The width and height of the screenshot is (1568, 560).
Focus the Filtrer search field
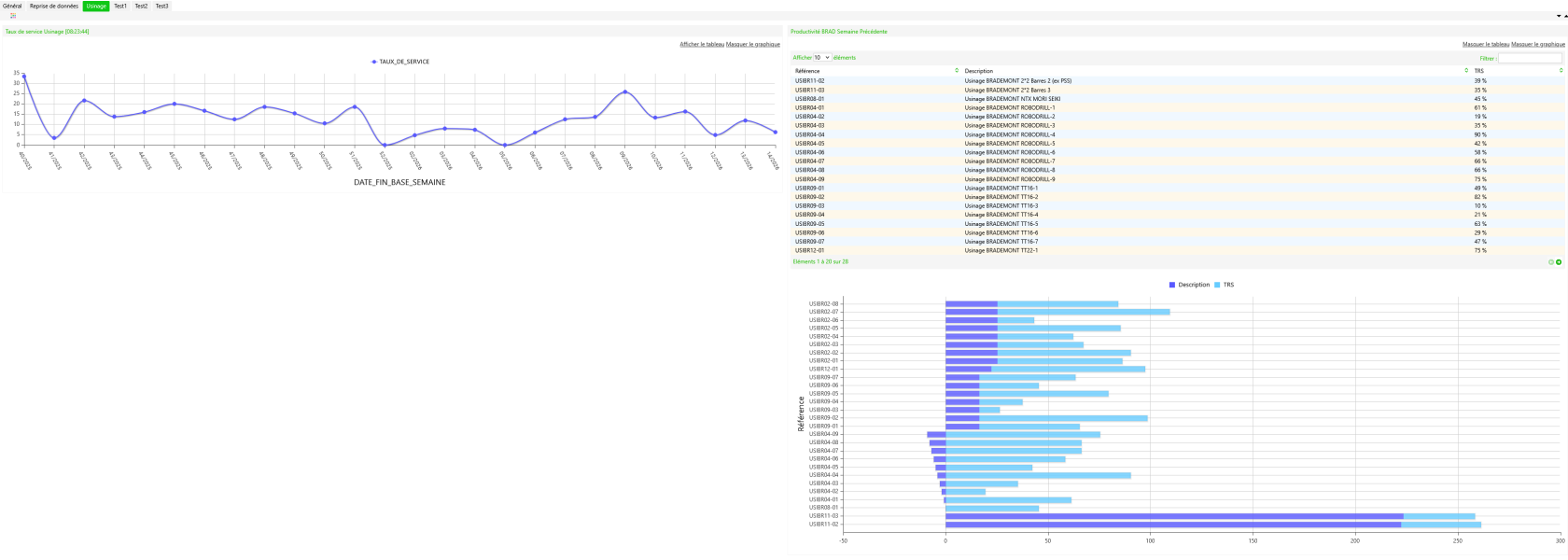click(x=1530, y=58)
